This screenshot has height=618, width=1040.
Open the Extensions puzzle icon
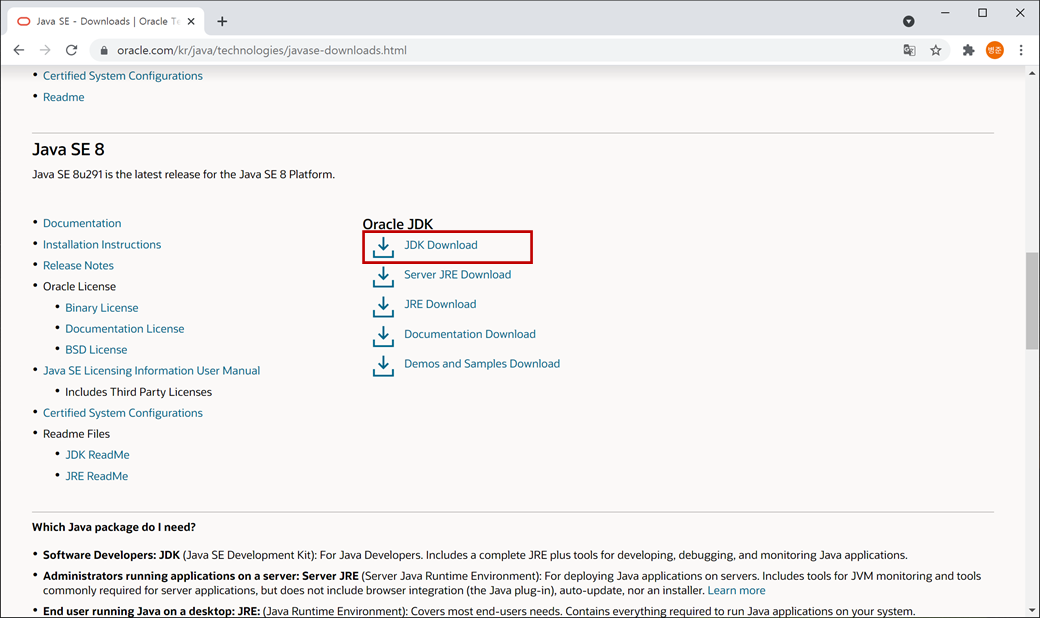968,50
